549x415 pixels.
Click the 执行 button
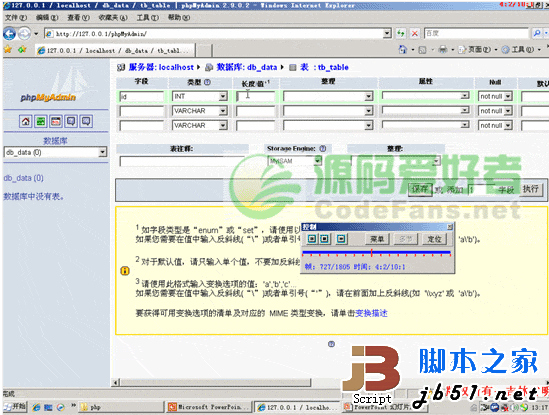point(531,189)
